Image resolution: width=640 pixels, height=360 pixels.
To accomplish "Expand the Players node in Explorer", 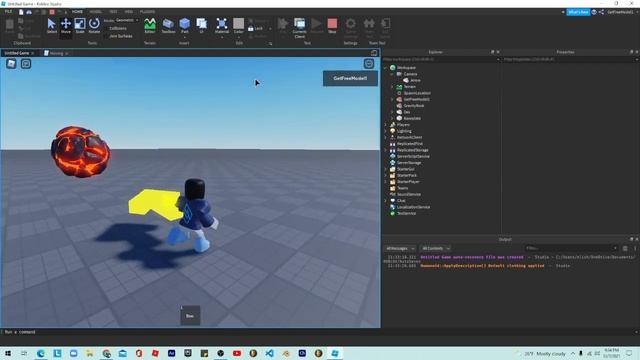I will [386, 125].
